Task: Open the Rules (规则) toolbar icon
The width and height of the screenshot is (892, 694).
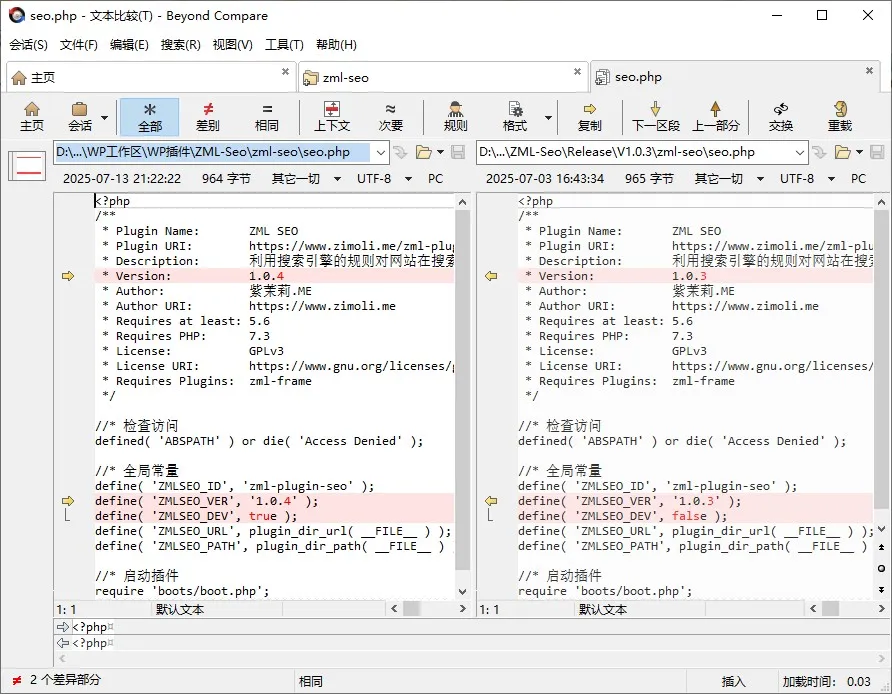Action: coord(455,117)
